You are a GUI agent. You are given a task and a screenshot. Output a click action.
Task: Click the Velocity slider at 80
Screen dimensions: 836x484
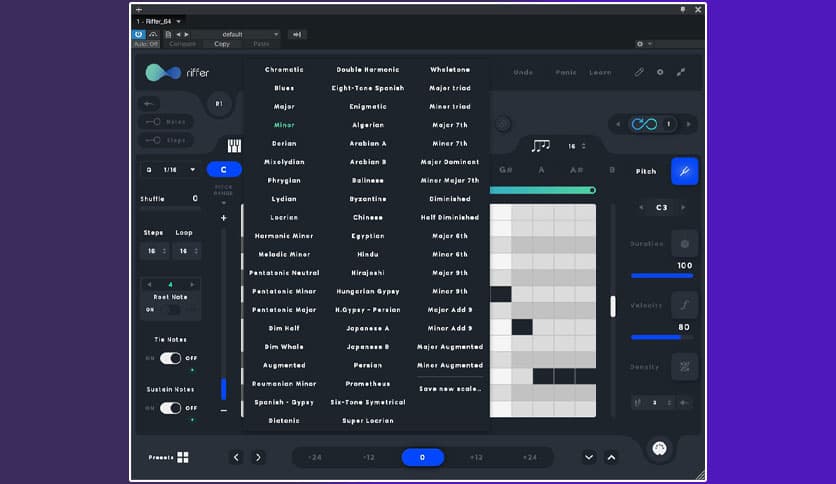tap(662, 337)
